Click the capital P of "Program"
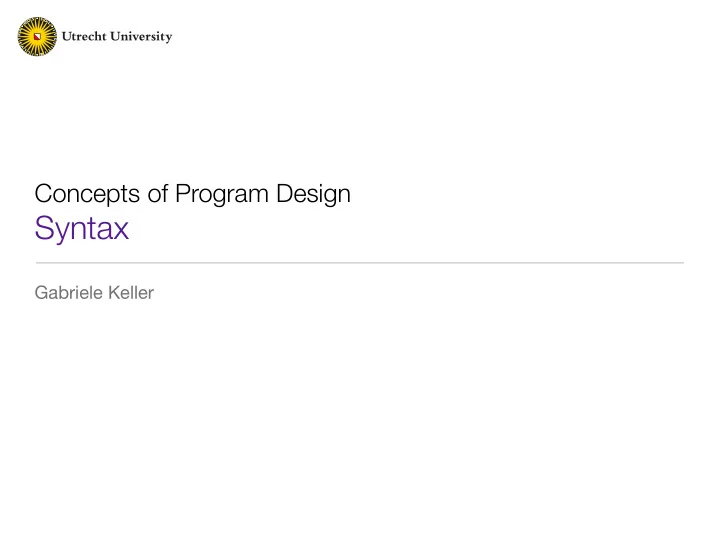Viewport: 720px width, 540px height. pos(183,193)
